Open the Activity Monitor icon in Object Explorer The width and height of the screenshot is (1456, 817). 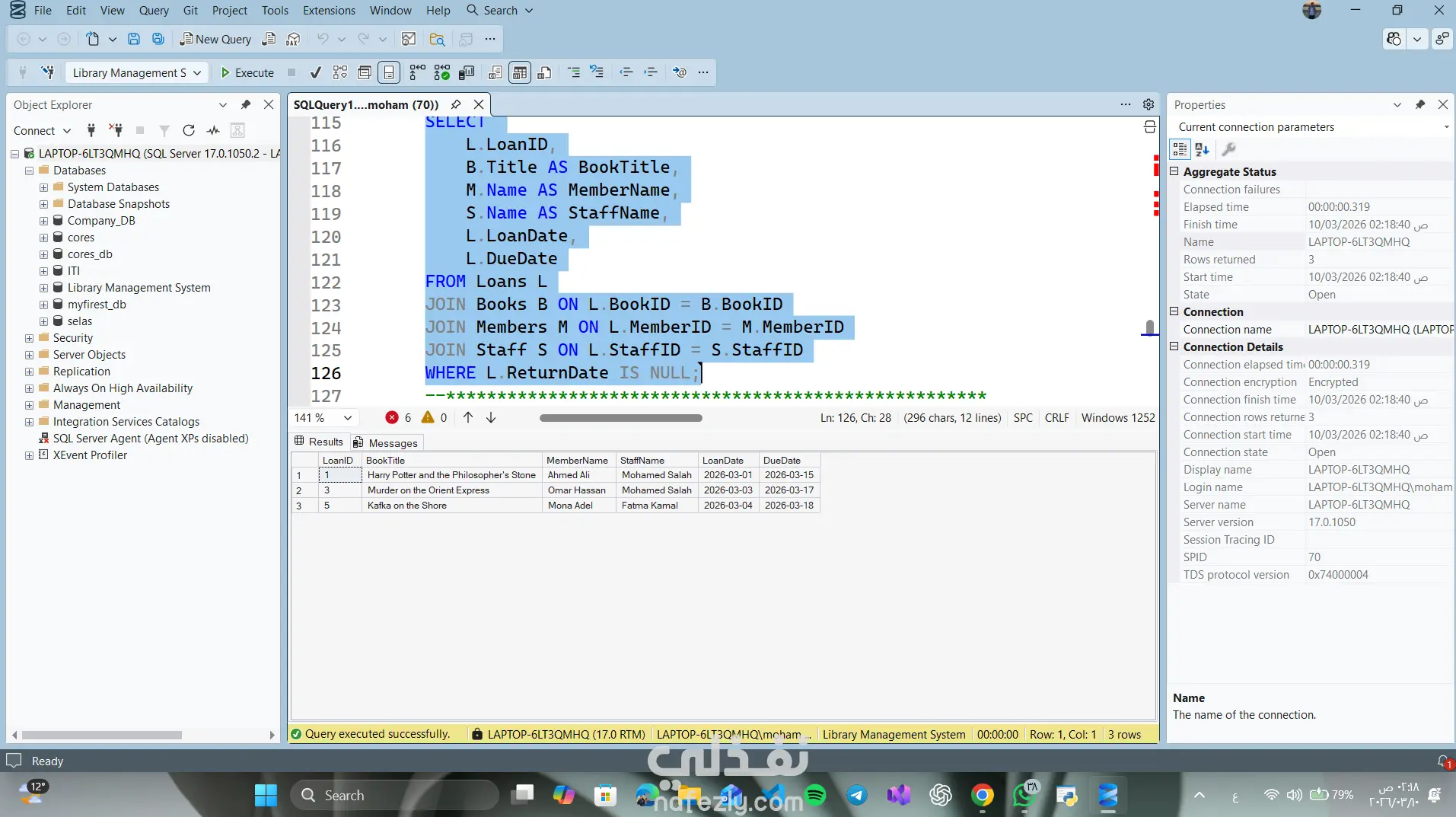pyautogui.click(x=213, y=130)
